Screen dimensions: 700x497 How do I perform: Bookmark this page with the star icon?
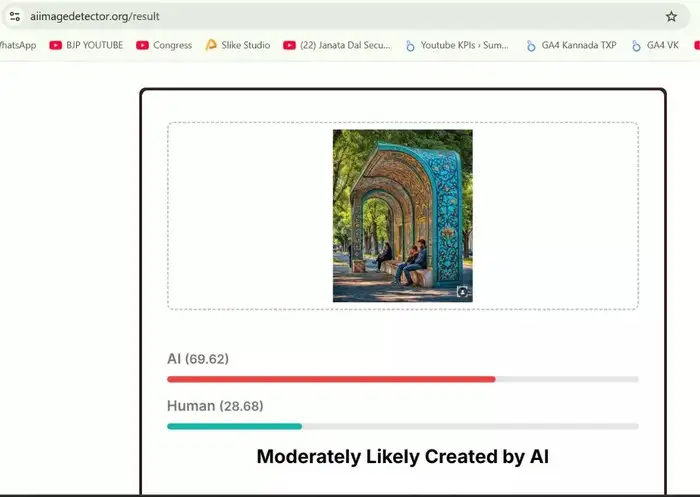tap(671, 17)
